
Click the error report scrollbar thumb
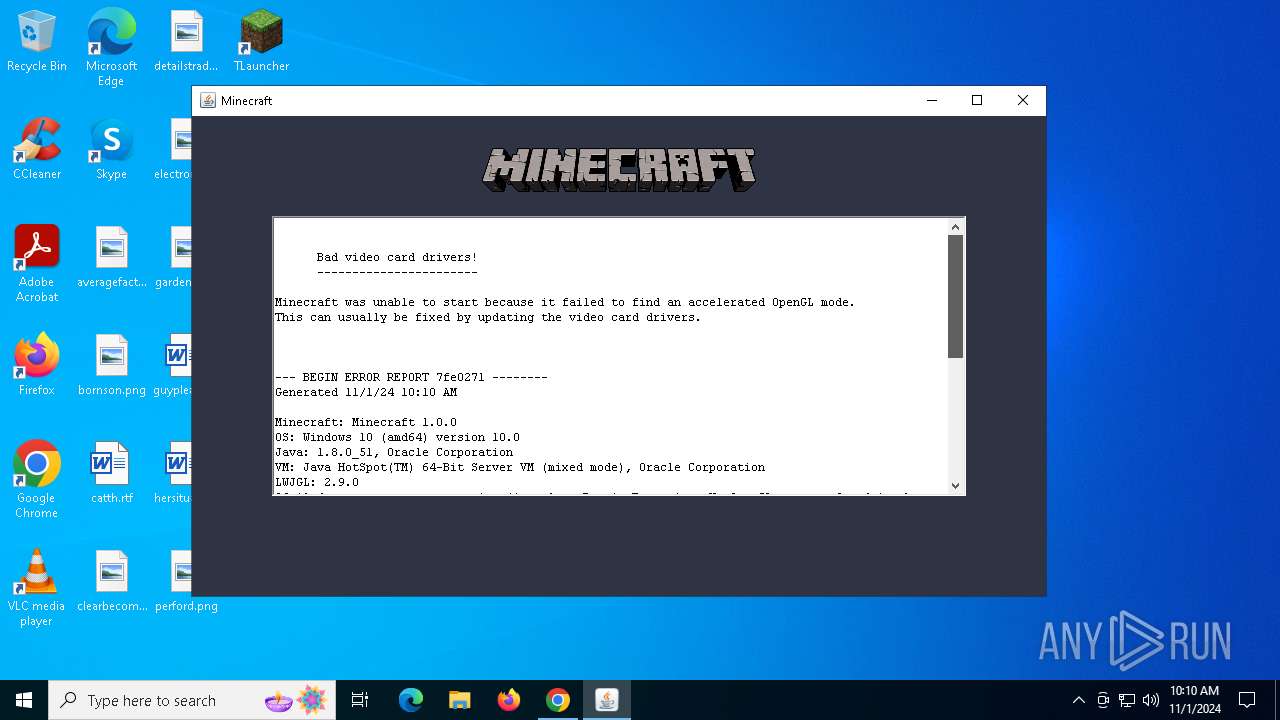[x=956, y=296]
